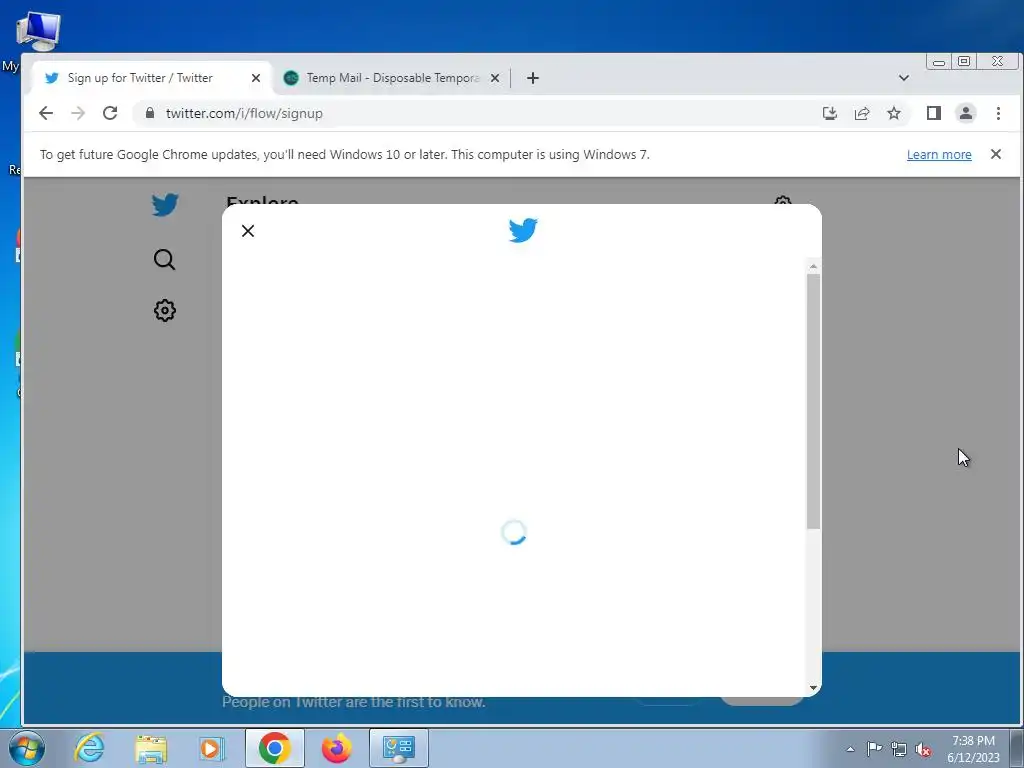Close the Sign up for Twitter tab

click(256, 78)
